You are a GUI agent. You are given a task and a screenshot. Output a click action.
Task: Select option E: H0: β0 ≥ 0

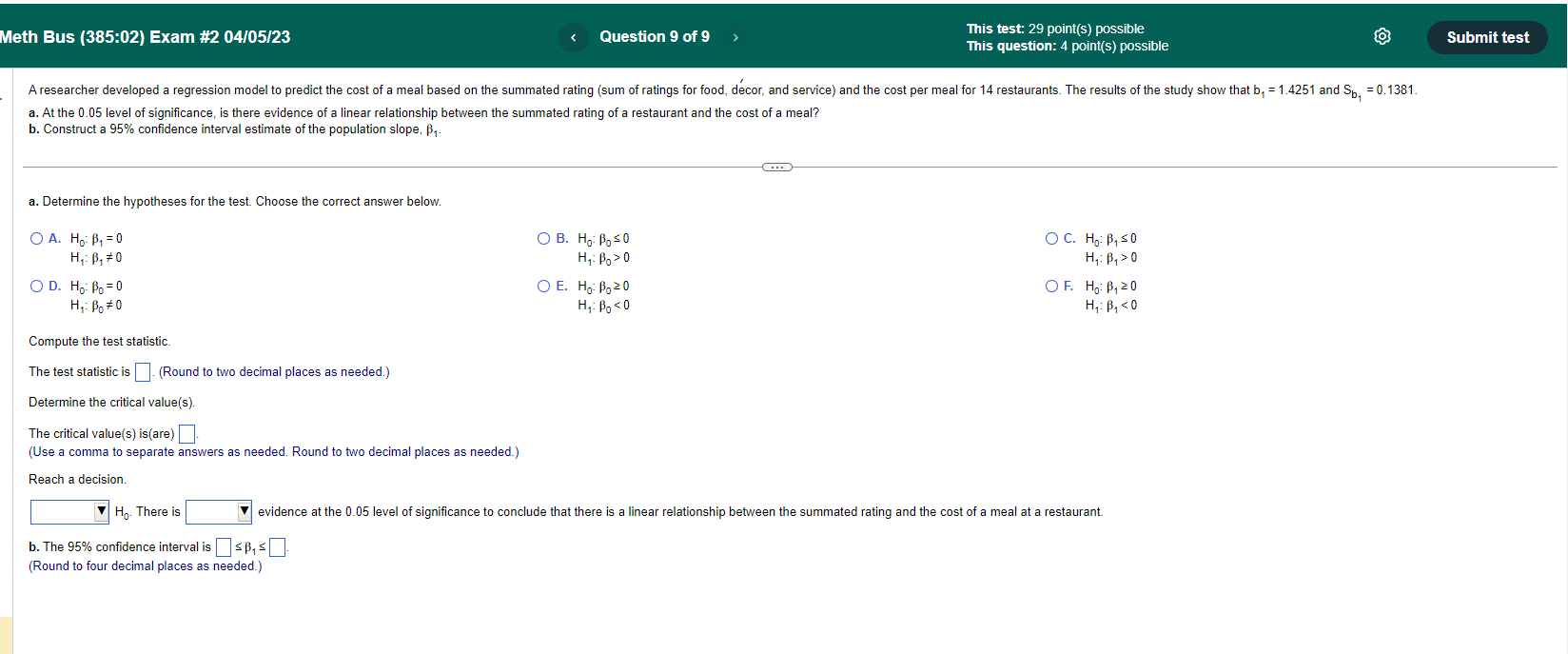tap(544, 287)
